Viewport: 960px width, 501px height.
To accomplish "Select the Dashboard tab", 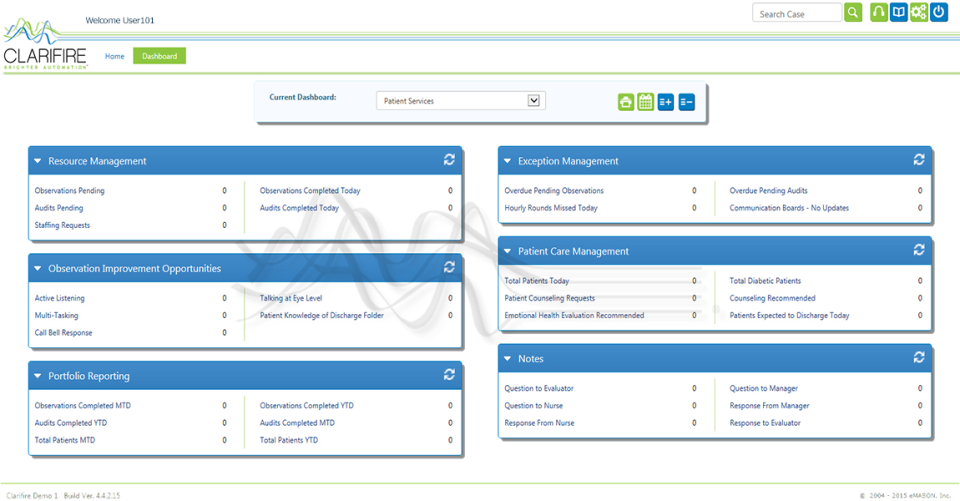I will tap(159, 56).
